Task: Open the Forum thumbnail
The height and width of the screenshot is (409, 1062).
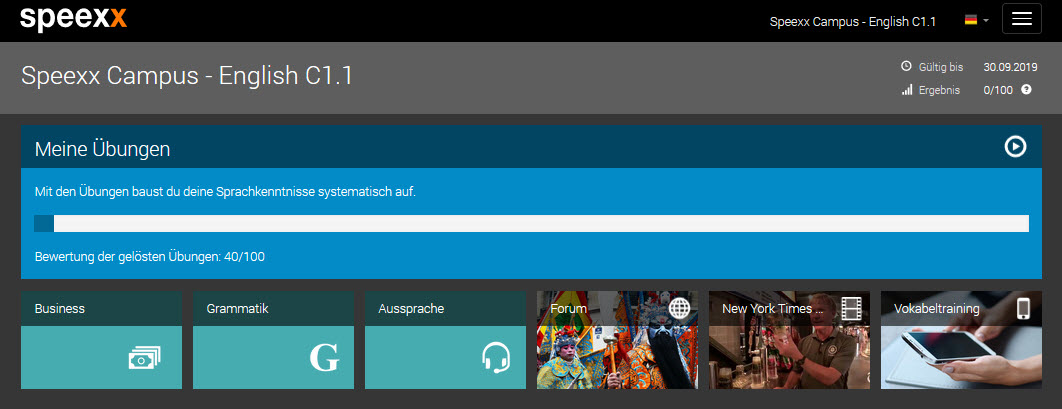Action: coord(617,340)
